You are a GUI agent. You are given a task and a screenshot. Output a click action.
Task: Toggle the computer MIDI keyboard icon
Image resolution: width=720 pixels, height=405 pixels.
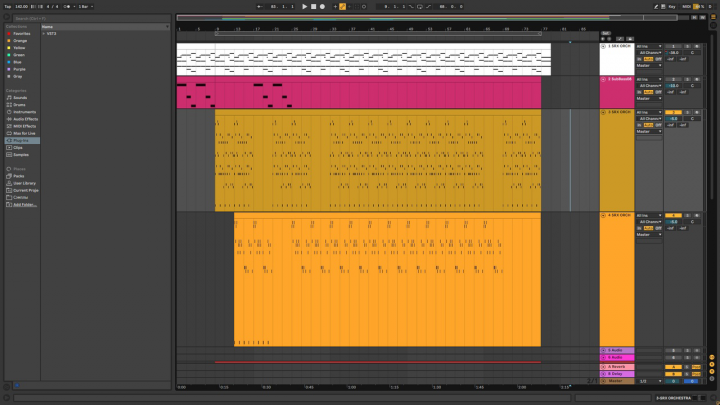tap(663, 6)
